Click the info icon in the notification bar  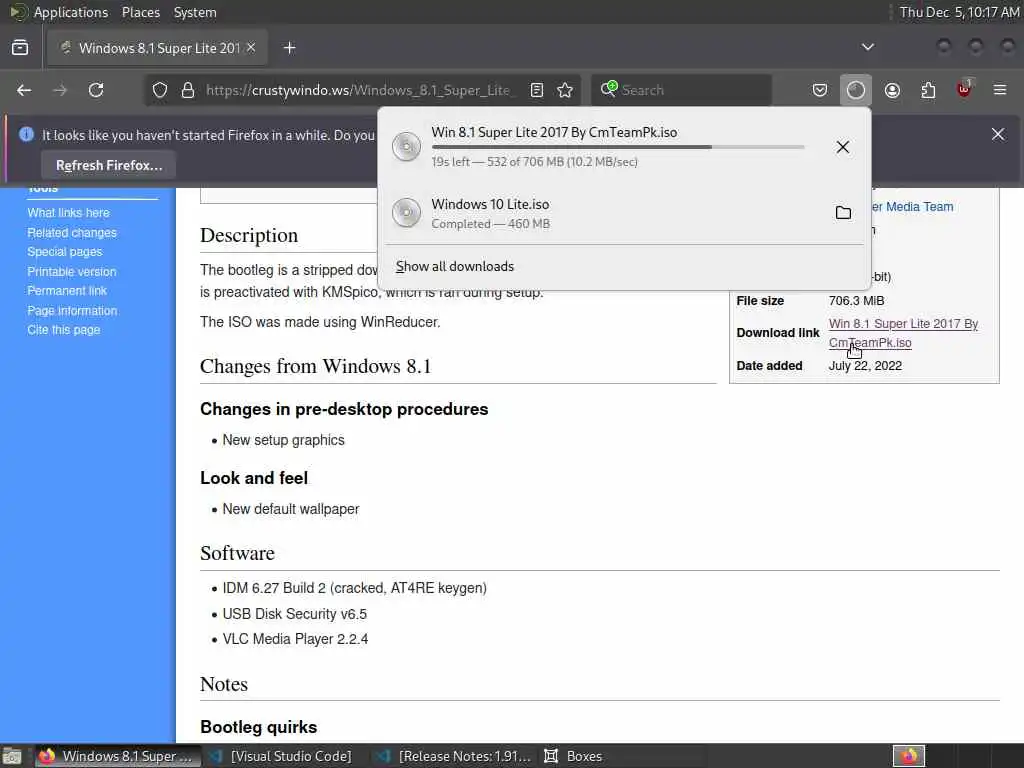point(26,135)
